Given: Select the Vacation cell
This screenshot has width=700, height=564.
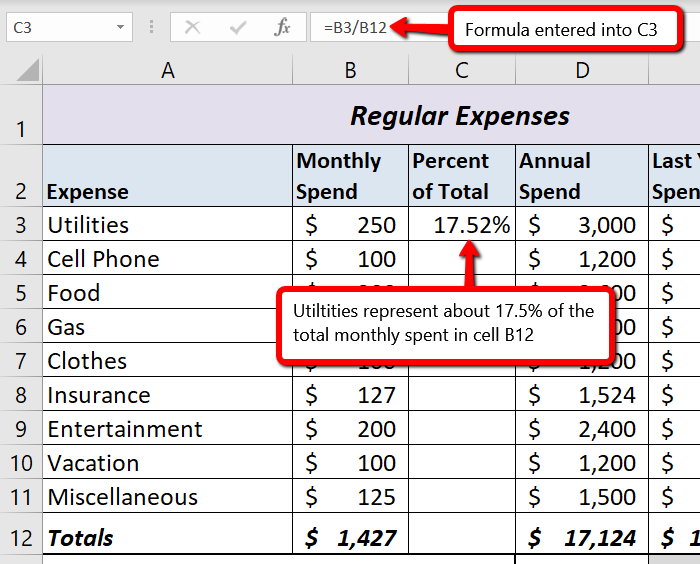Looking at the screenshot, I should click(x=167, y=462).
